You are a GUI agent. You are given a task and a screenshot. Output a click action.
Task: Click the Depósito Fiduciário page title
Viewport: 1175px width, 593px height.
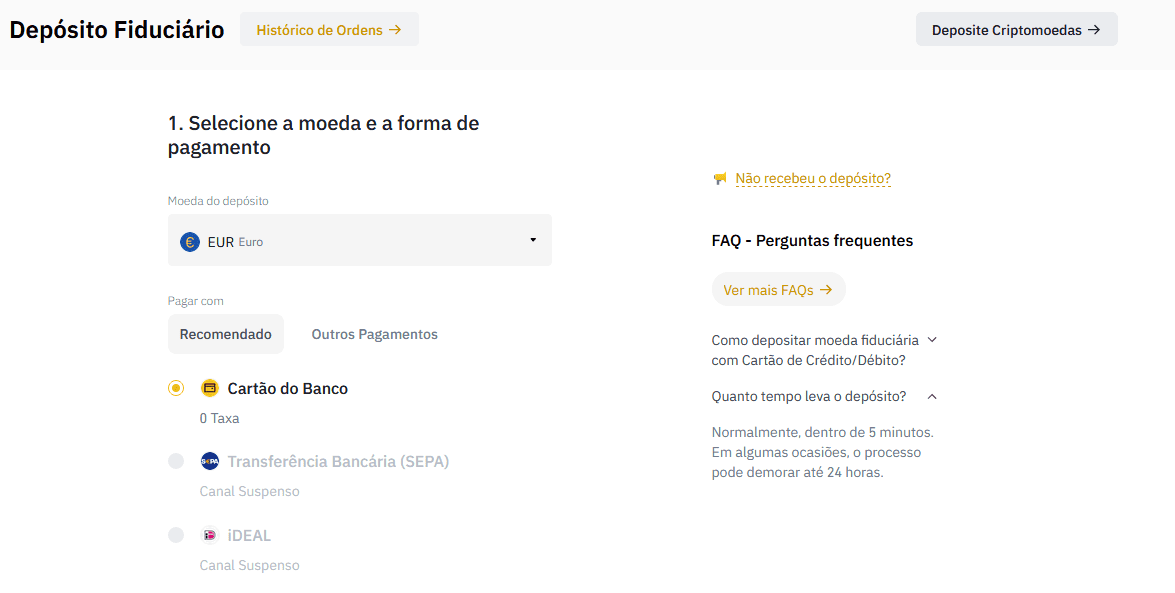(x=117, y=30)
